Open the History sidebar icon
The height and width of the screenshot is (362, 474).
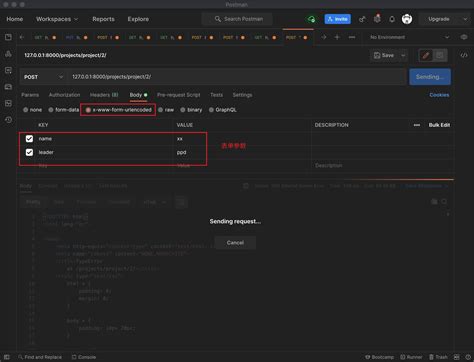pyautogui.click(x=9, y=120)
